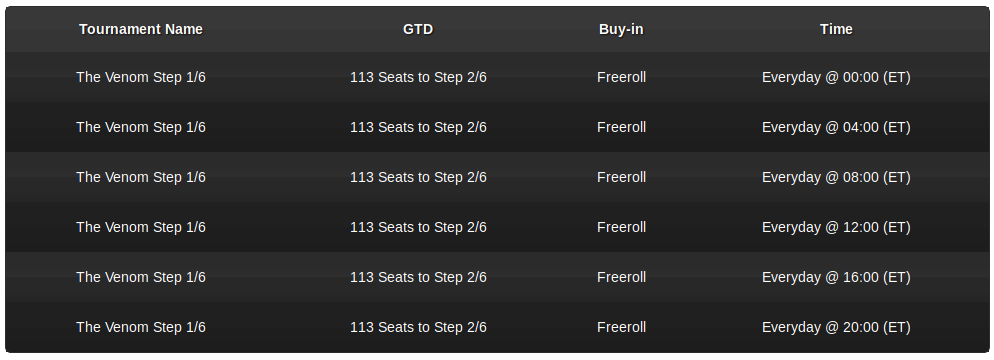The image size is (994, 360).
Task: Click the Tournament Name column header
Action: [141, 29]
